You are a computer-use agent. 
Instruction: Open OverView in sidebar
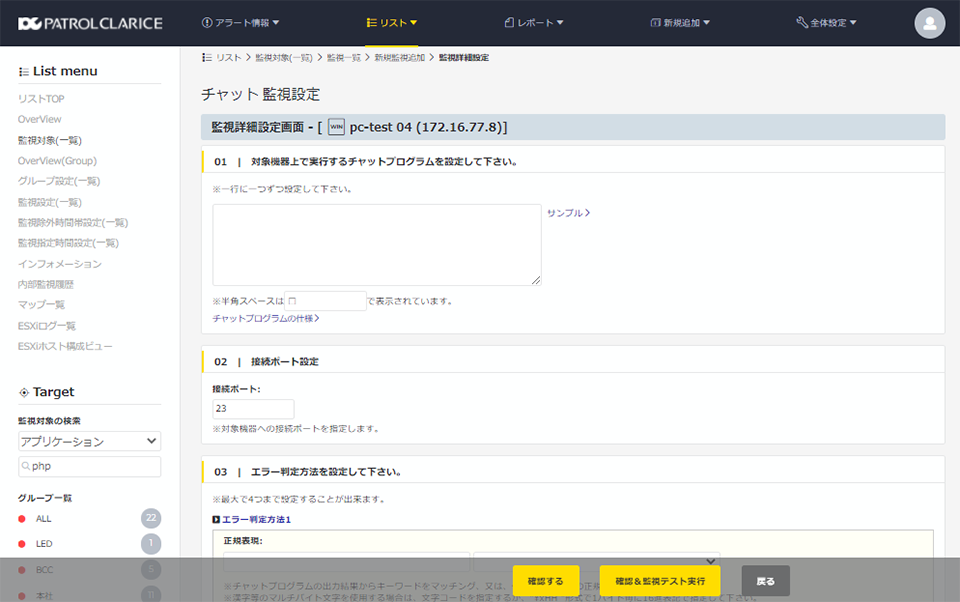pos(40,119)
